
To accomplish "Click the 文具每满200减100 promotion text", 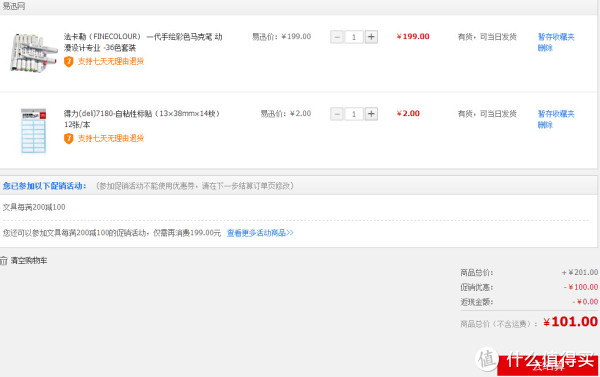I will pos(34,207).
